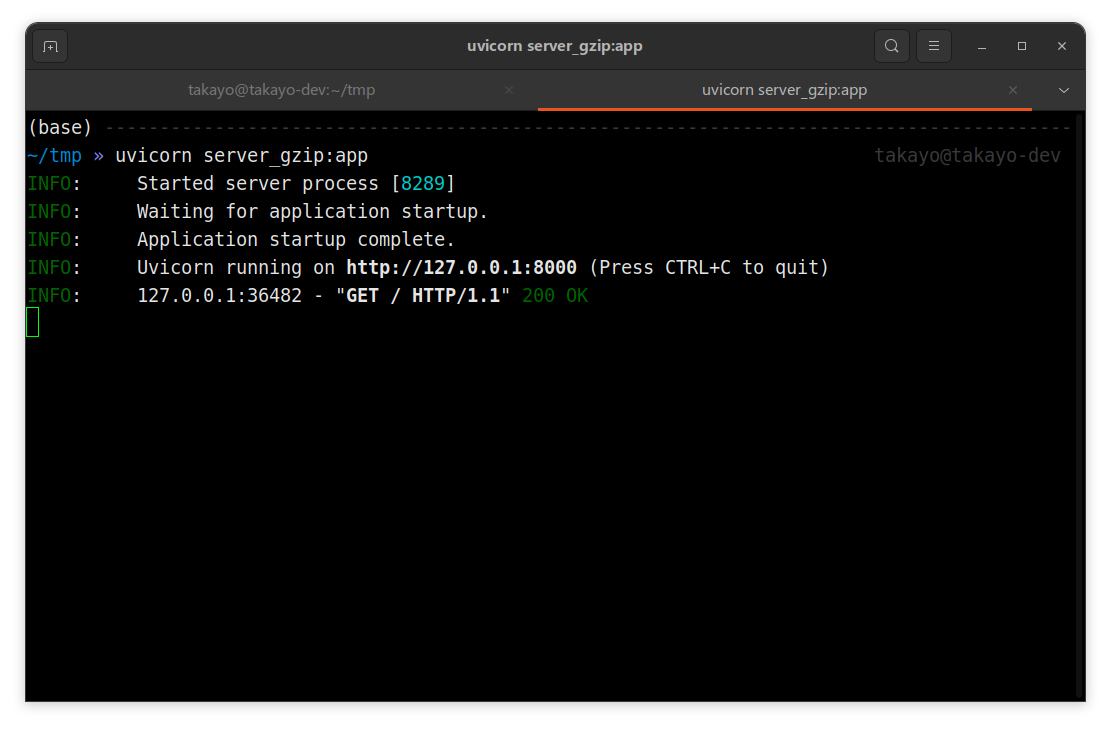Open the menu icon beside the search button
Image resolution: width=1111 pixels, height=730 pixels.
[x=933, y=45]
